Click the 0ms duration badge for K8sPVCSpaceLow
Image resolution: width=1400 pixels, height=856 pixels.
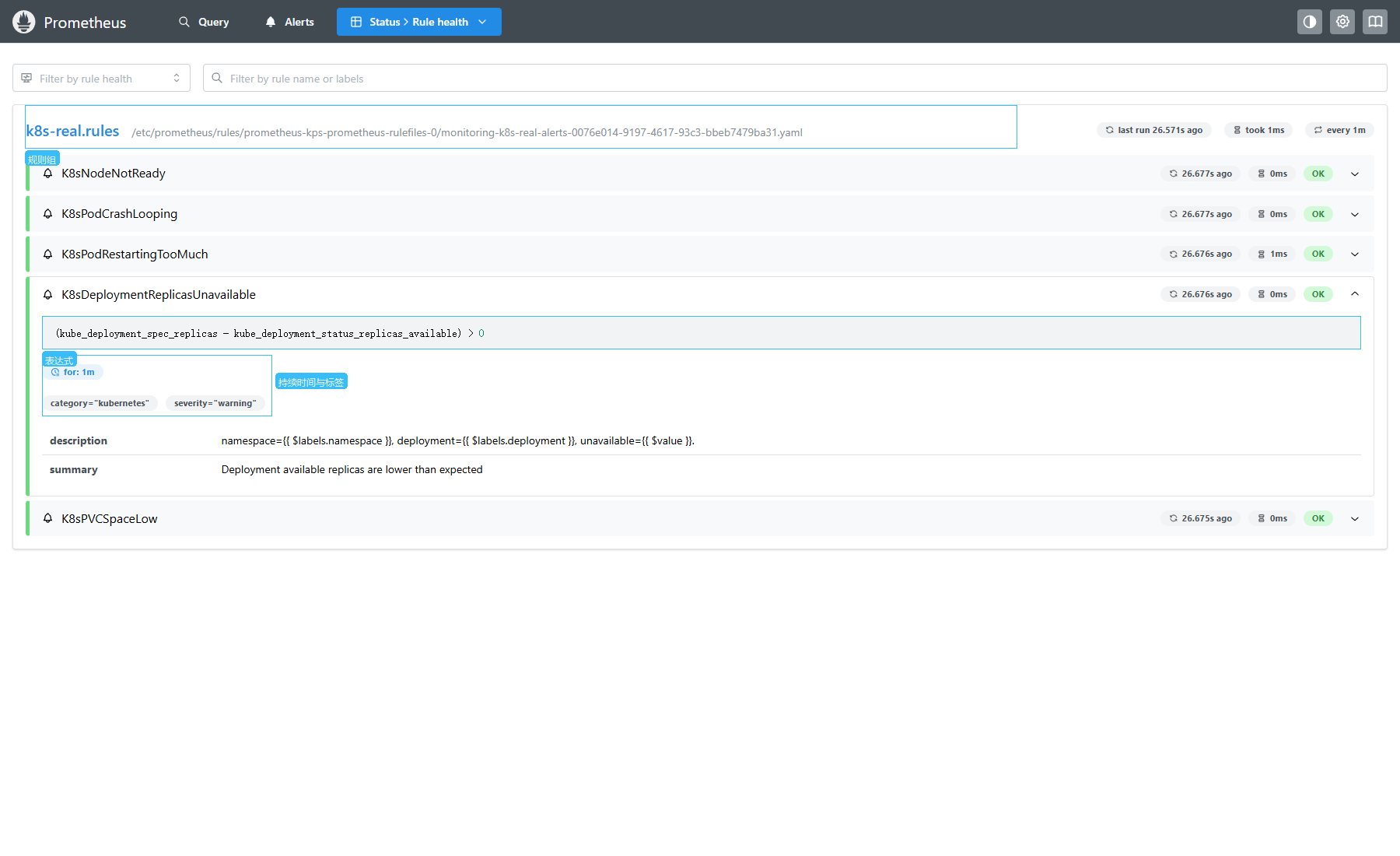(1272, 518)
